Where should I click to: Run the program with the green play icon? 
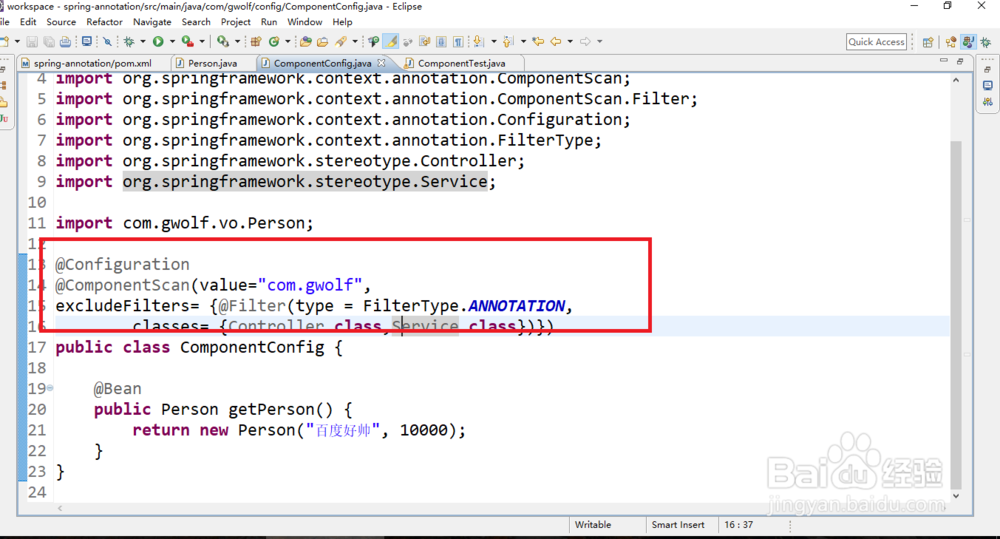pyautogui.click(x=158, y=41)
